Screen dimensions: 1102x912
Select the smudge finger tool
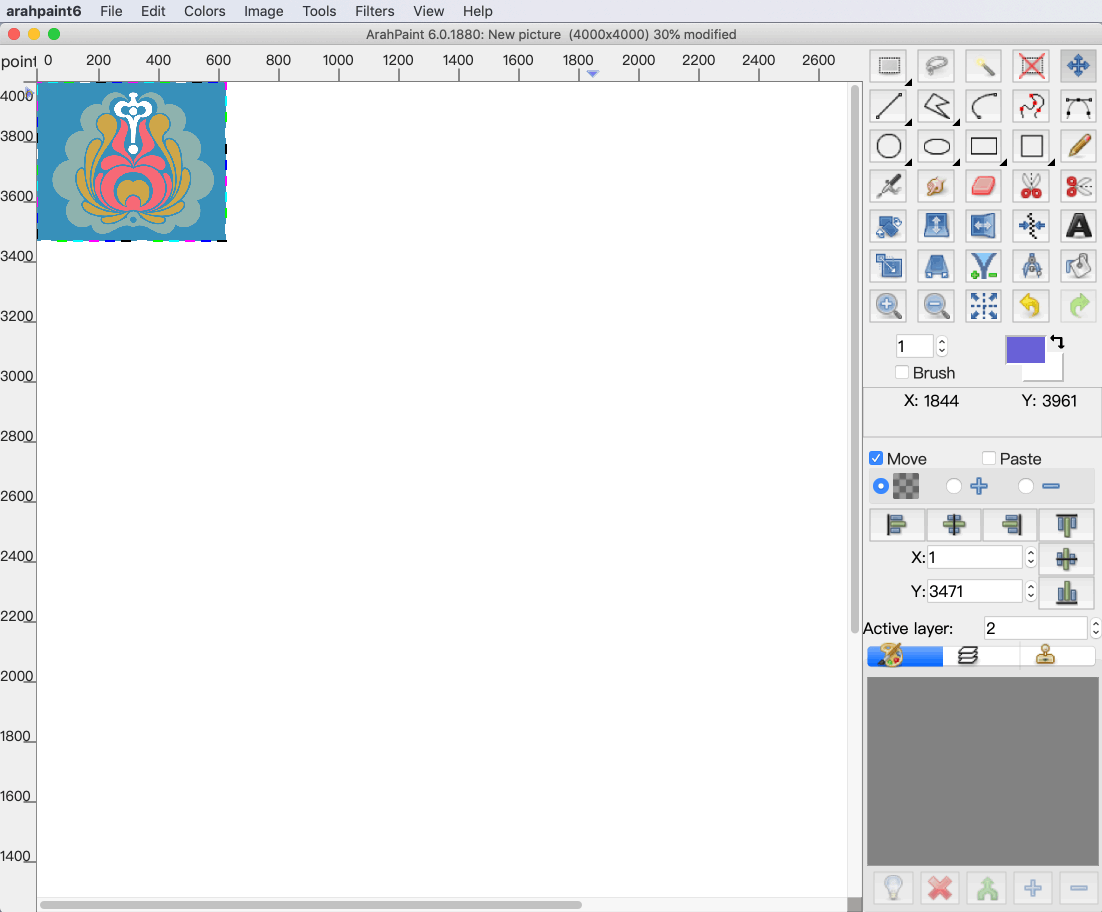936,186
